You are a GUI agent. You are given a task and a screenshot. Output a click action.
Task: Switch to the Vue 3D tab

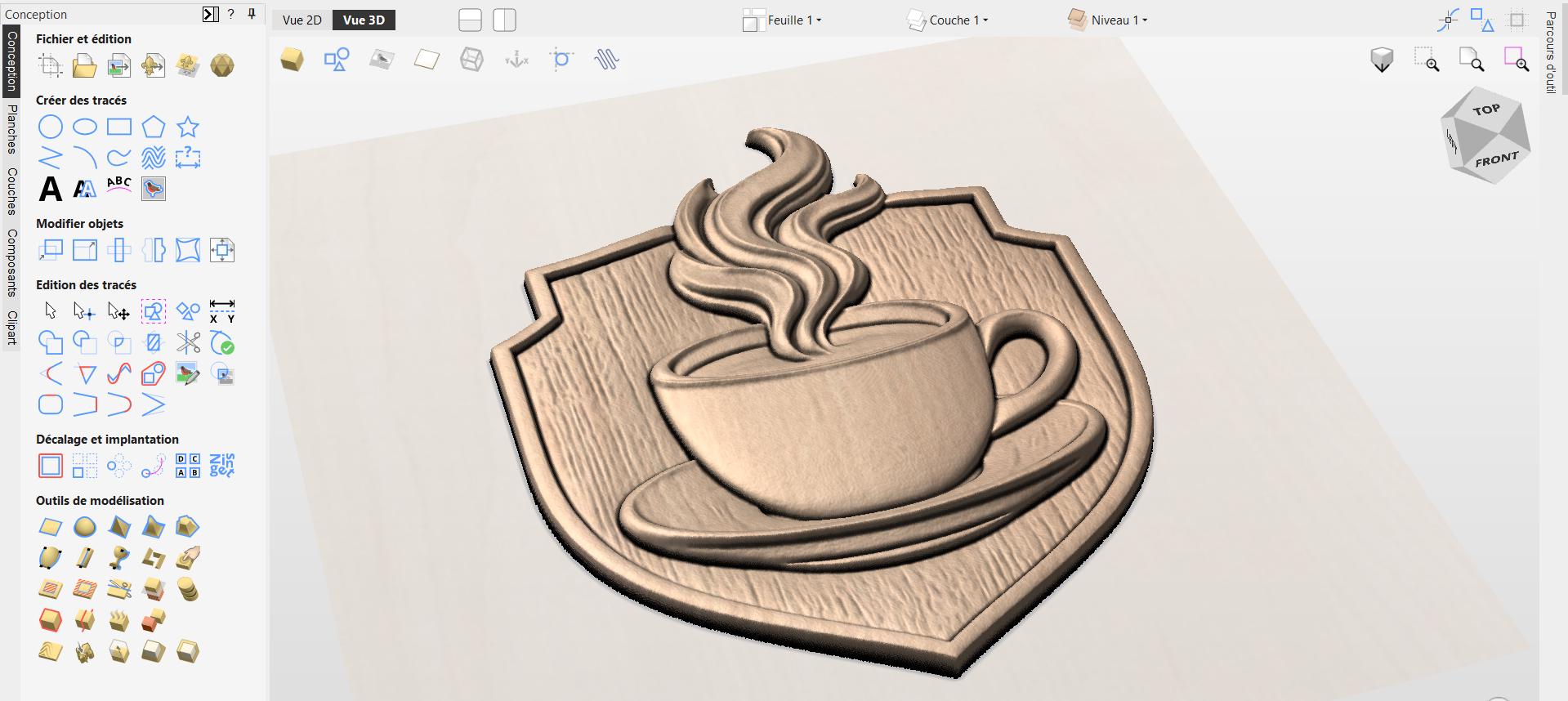tap(364, 20)
